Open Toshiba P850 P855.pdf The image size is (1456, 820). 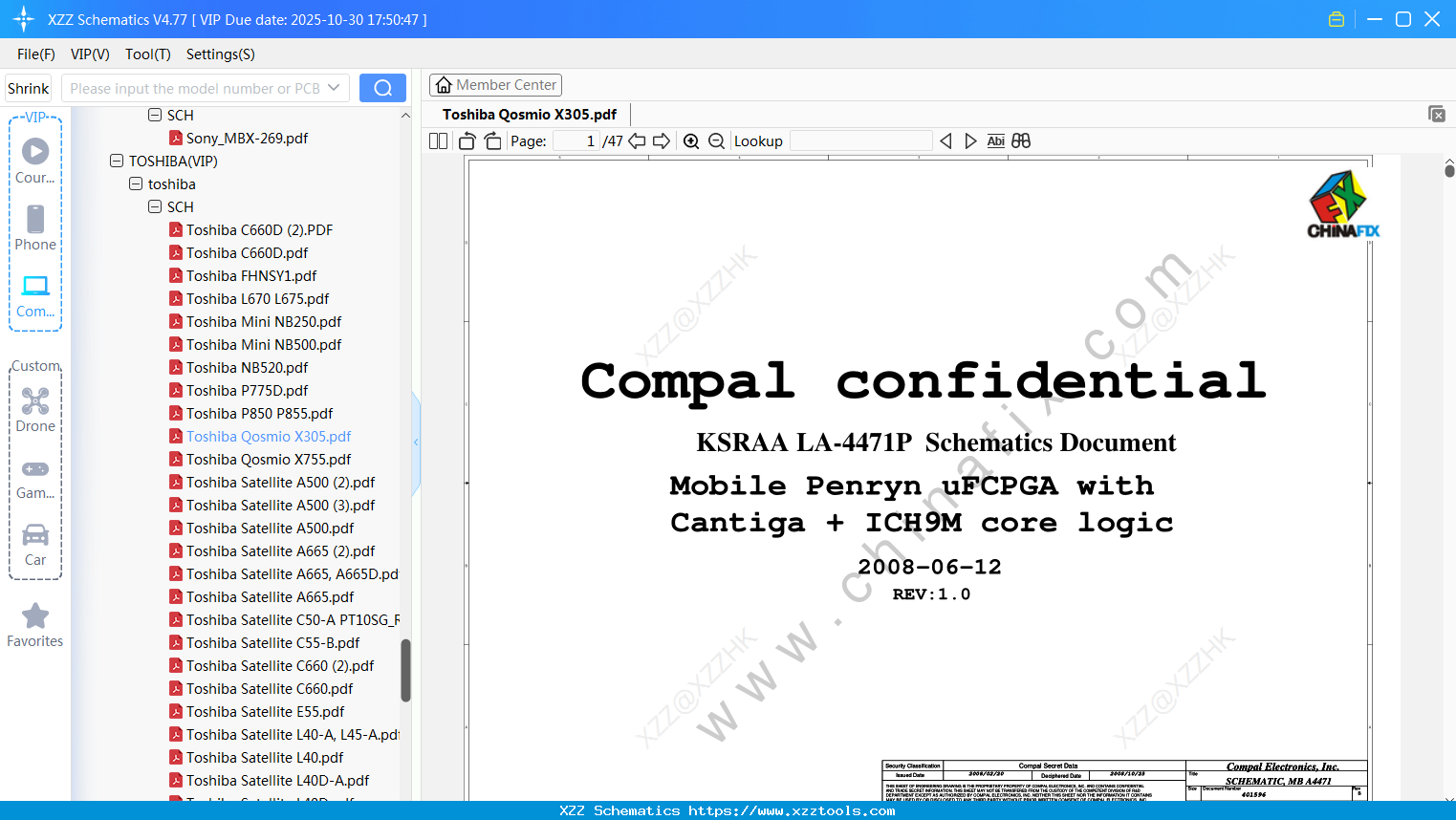[259, 414]
